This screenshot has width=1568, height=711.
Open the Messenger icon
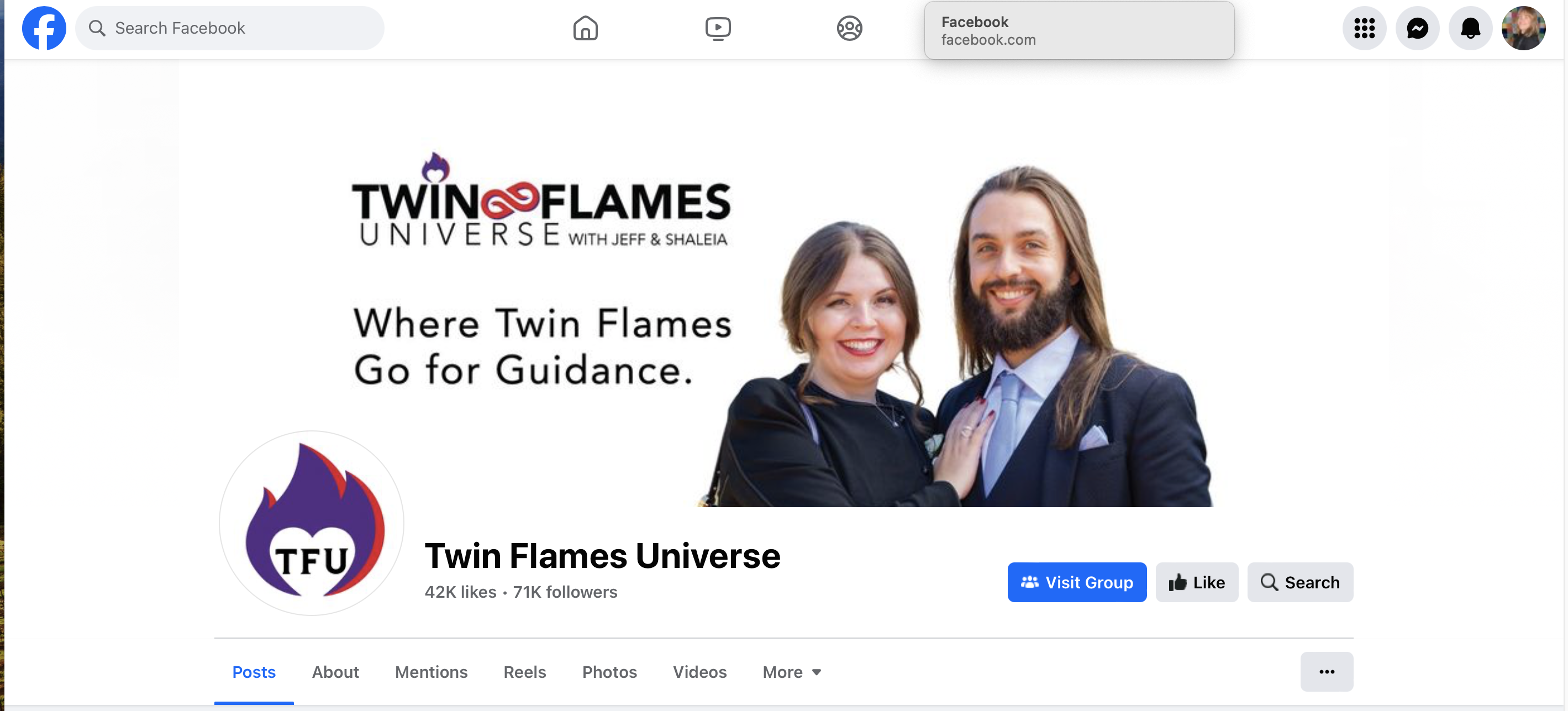[x=1417, y=28]
